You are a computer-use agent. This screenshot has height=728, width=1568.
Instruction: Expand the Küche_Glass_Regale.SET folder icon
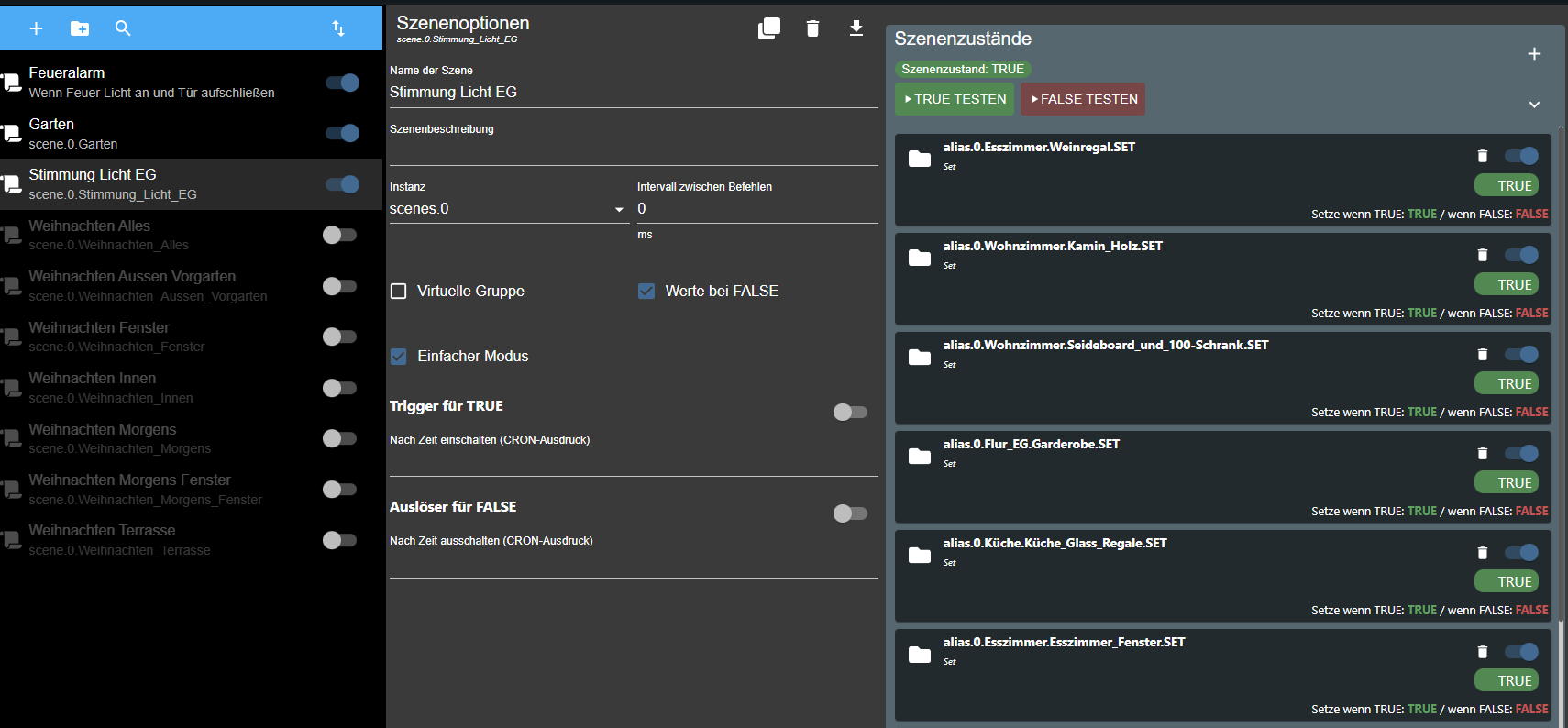(920, 555)
